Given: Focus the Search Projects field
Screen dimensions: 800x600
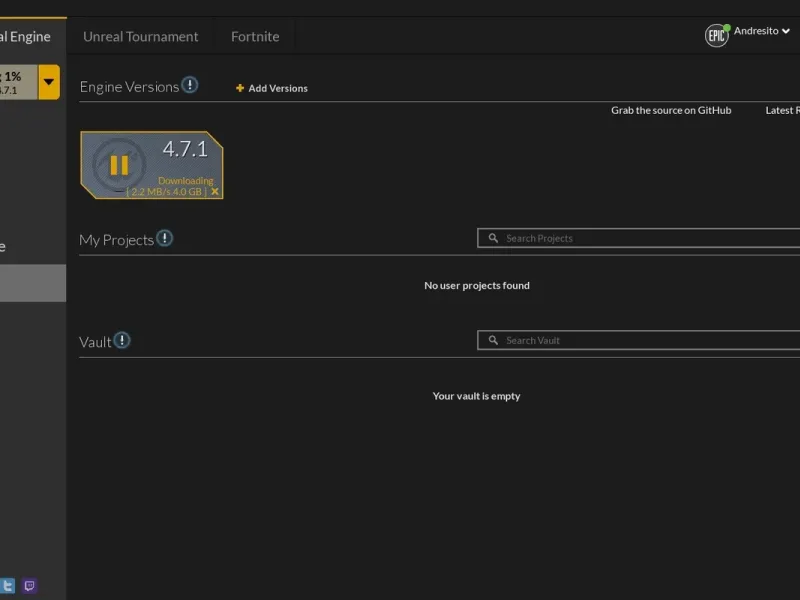Looking at the screenshot, I should [638, 238].
